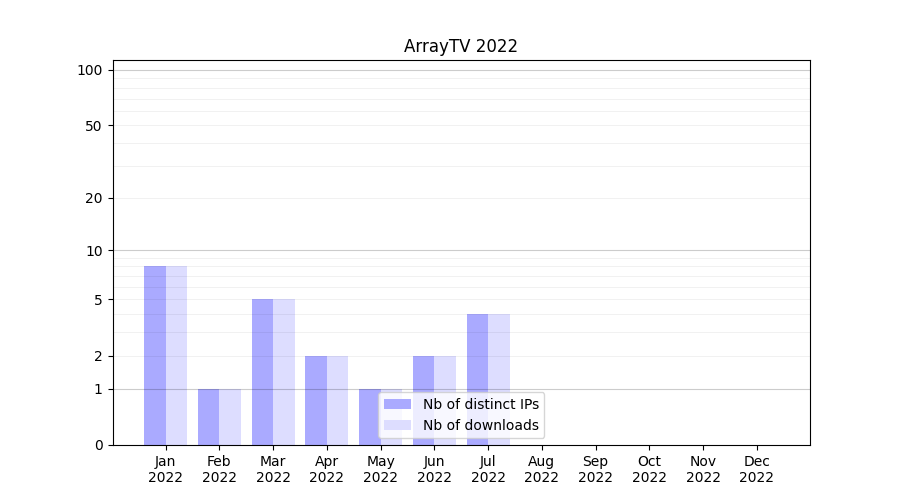
Task: Select the February distinct IPs bar
Action: [208, 416]
